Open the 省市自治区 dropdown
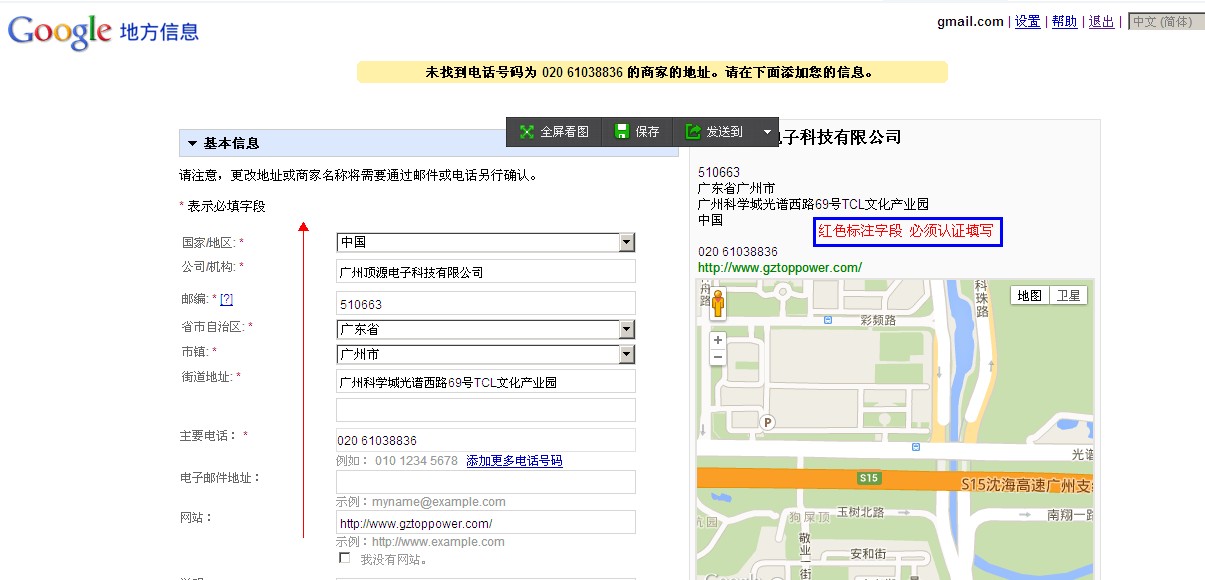The height and width of the screenshot is (580, 1205). pos(627,329)
